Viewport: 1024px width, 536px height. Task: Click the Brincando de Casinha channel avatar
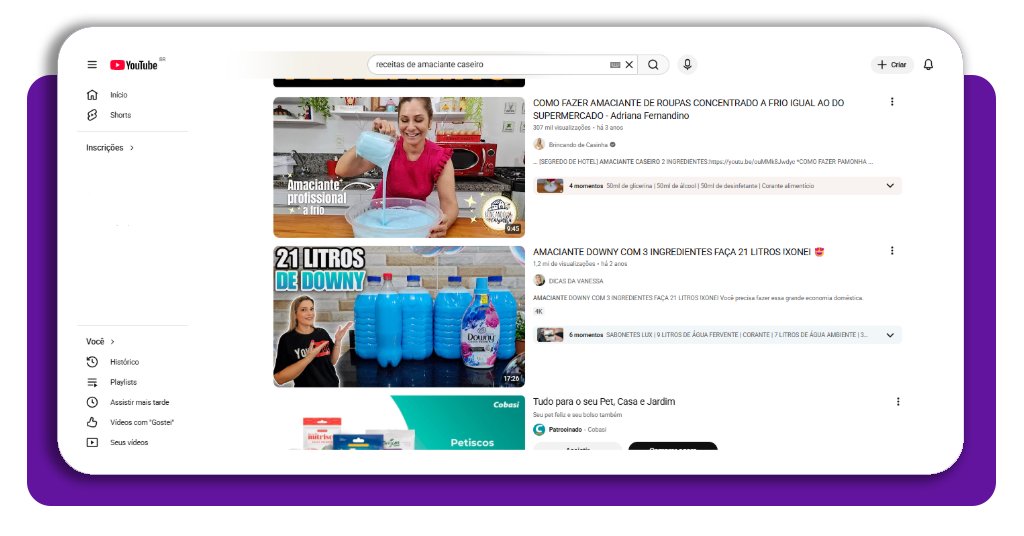coord(539,144)
